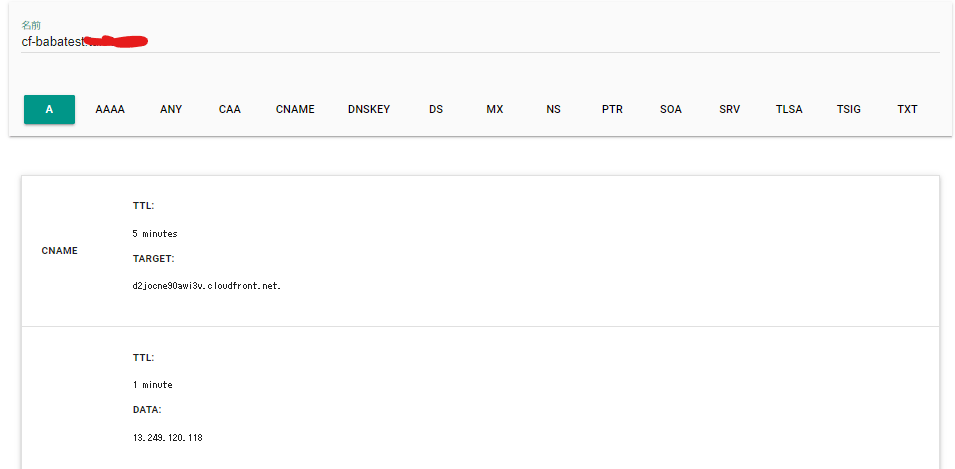
Task: Select the SOA record type
Action: (671, 110)
